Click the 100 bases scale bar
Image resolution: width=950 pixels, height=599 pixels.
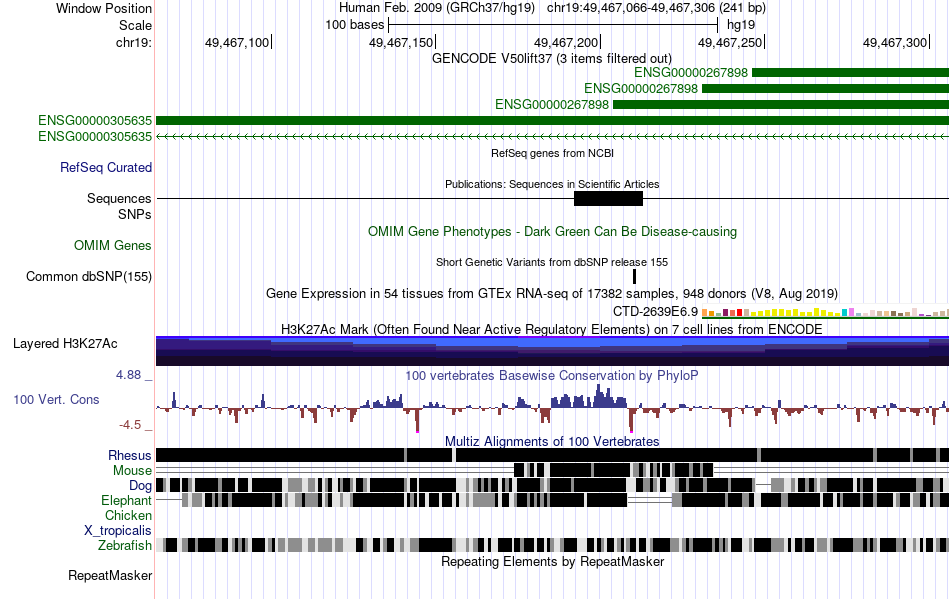tap(553, 25)
